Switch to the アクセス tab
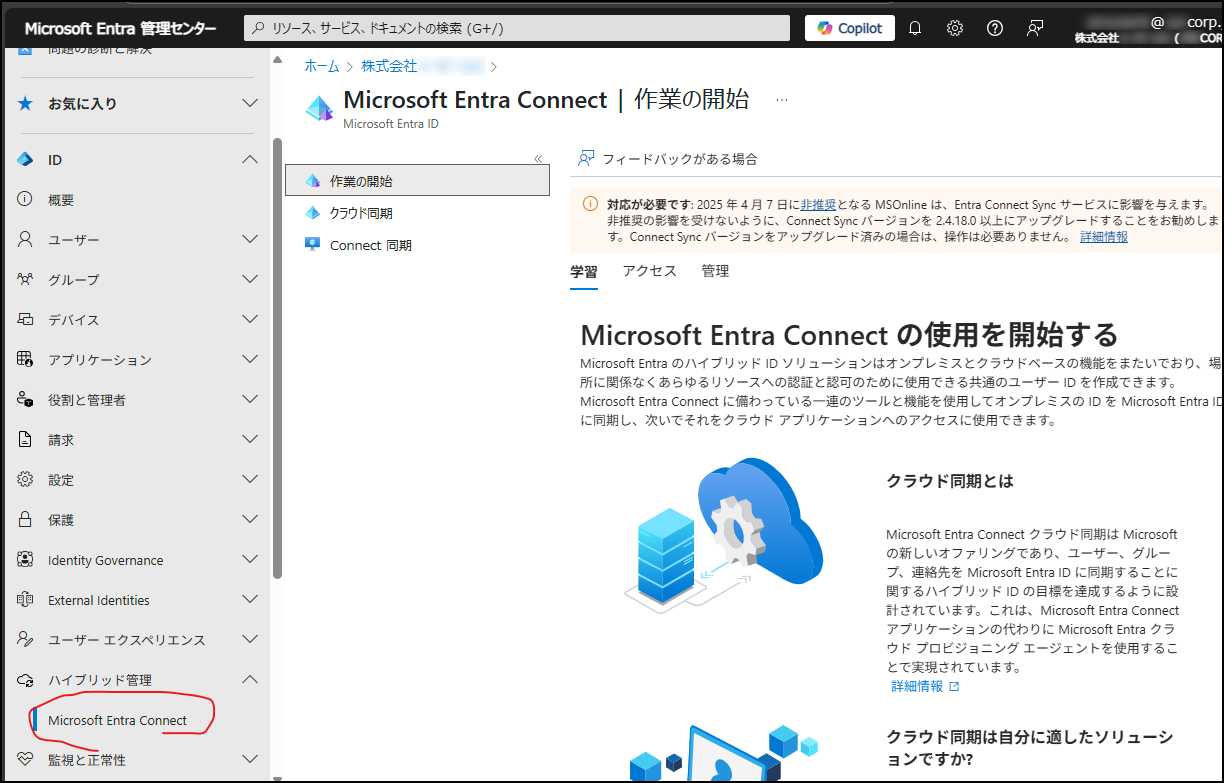The height and width of the screenshot is (783, 1224). (648, 271)
